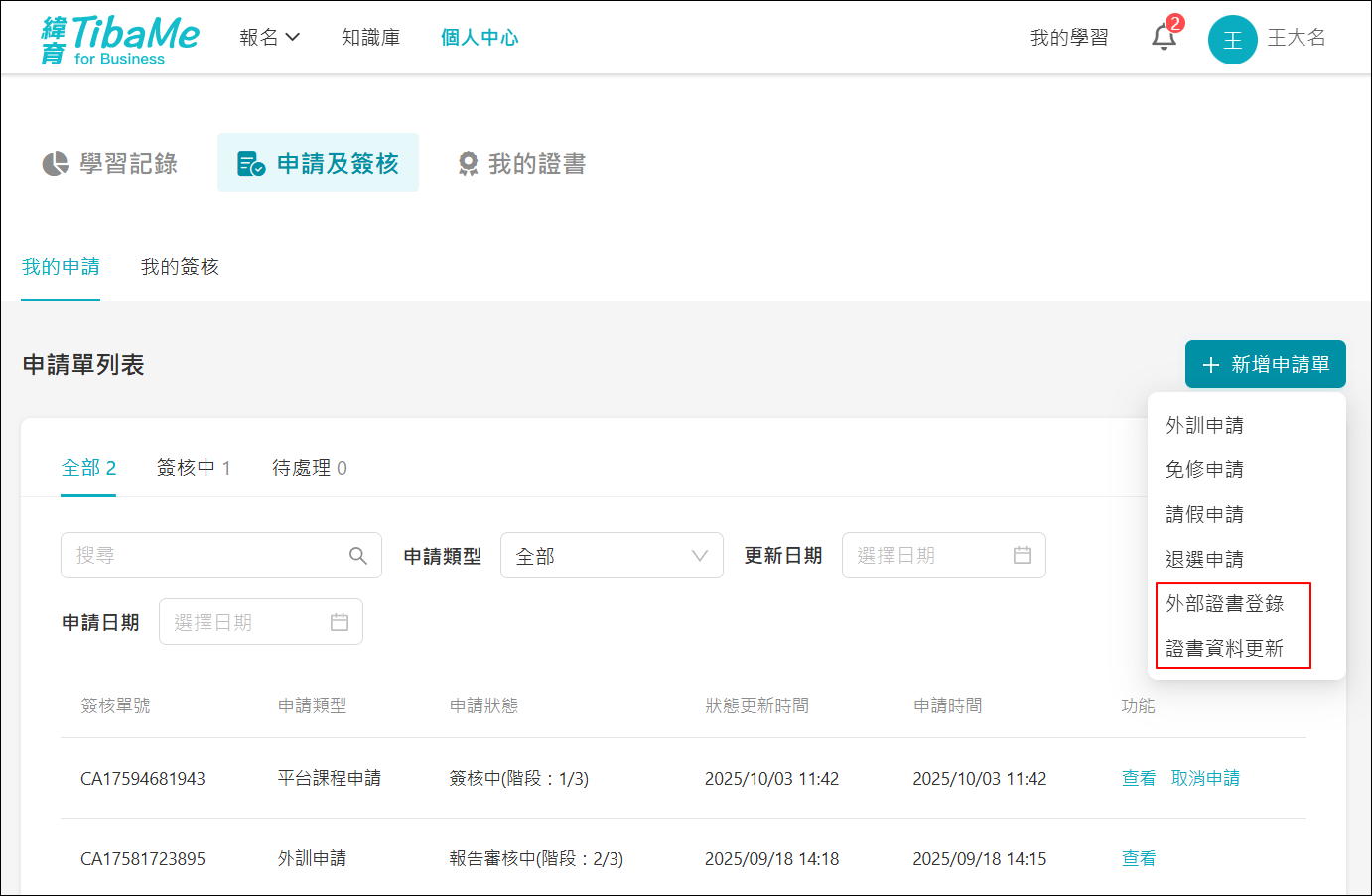The width and height of the screenshot is (1372, 896).
Task: Click the 搜尋 text input field
Action: point(204,556)
